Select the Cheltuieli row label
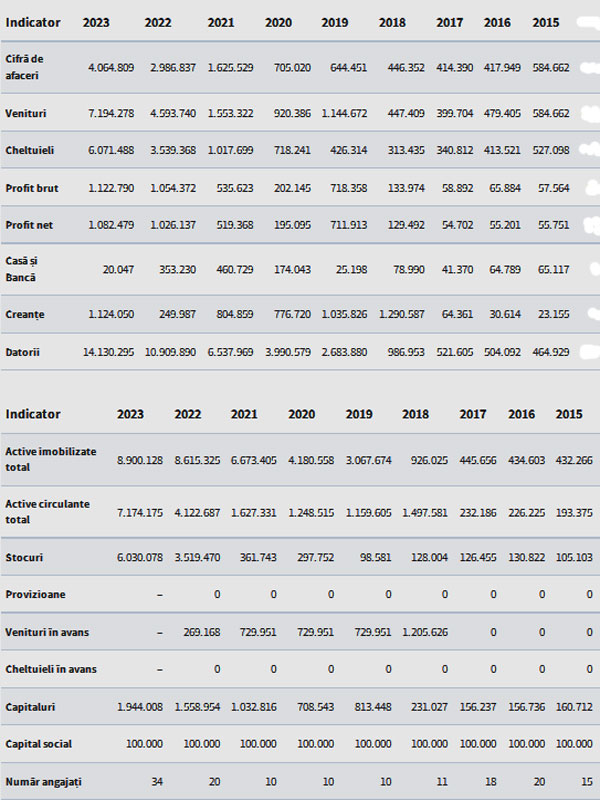The image size is (600, 800). (29, 151)
